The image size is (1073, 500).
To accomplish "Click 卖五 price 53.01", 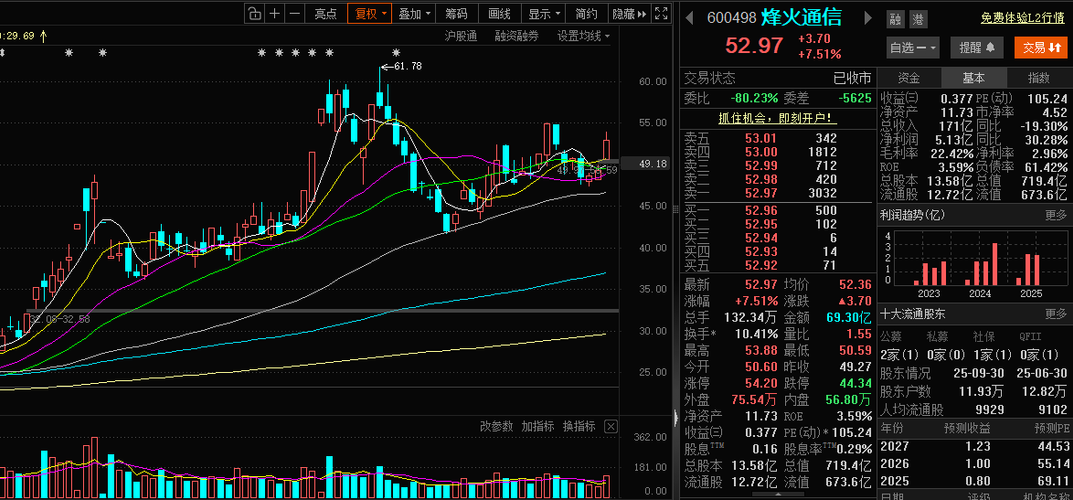I will [762, 138].
